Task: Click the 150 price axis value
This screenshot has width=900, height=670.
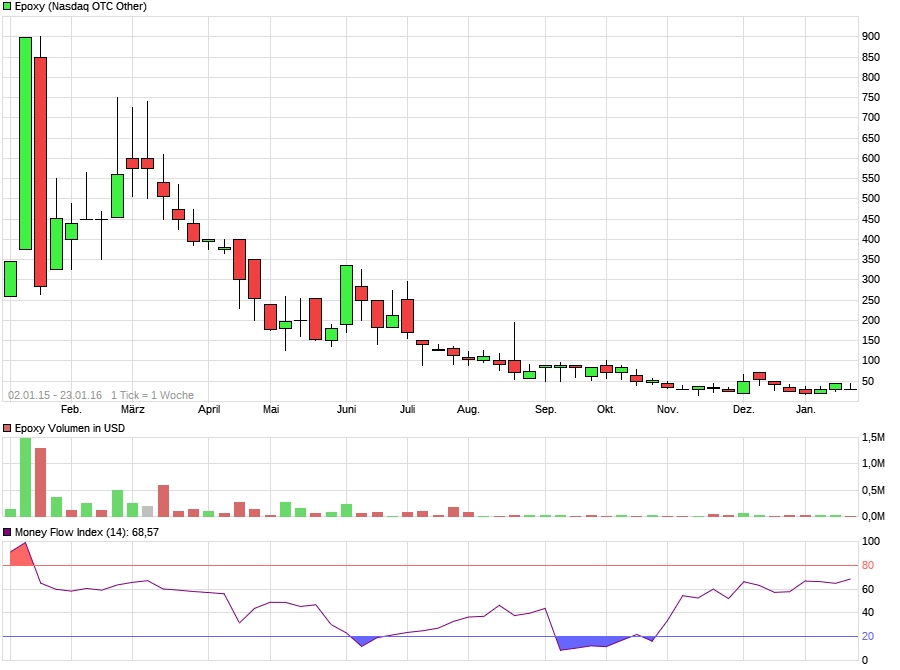Action: click(871, 340)
